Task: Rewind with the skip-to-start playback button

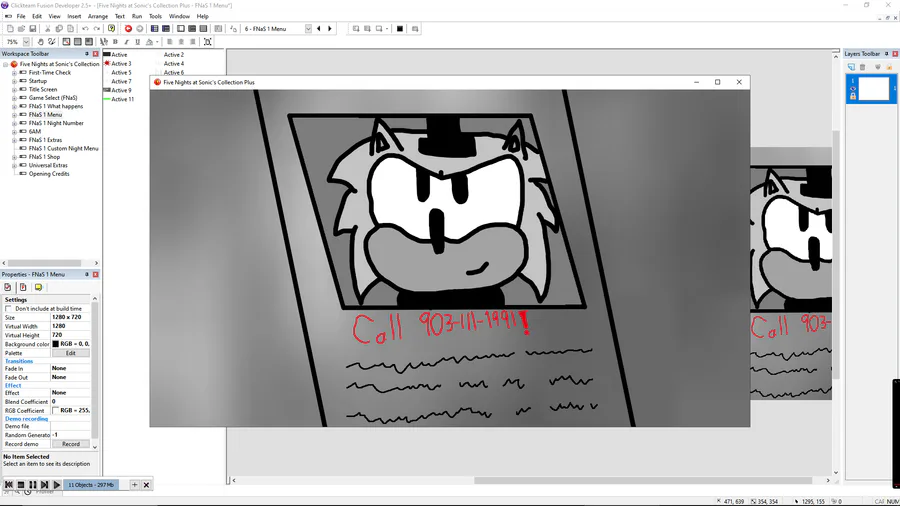Action: pos(9,485)
